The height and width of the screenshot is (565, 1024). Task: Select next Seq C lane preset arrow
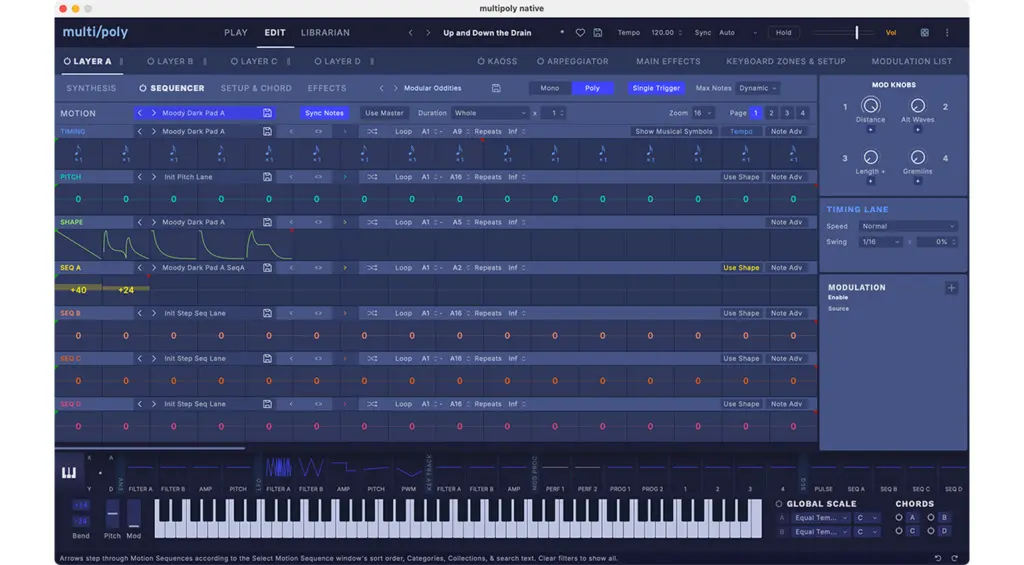point(153,359)
